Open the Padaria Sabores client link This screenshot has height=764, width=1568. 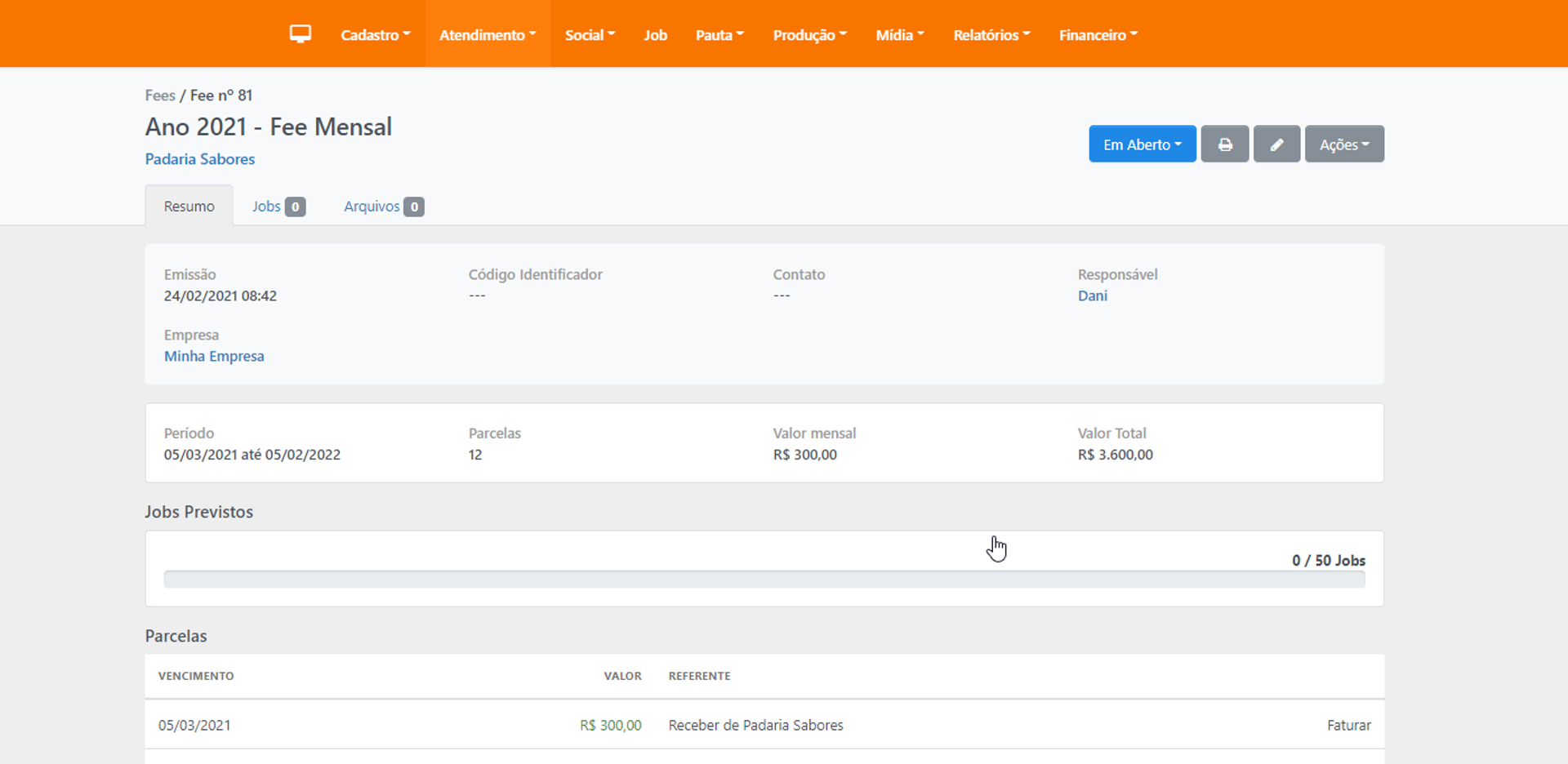pyautogui.click(x=200, y=159)
